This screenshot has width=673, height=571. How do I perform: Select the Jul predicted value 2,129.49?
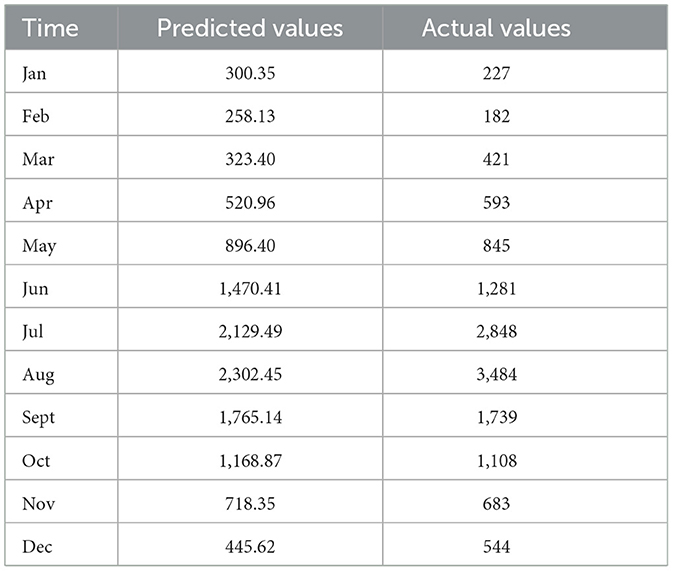tap(250, 331)
